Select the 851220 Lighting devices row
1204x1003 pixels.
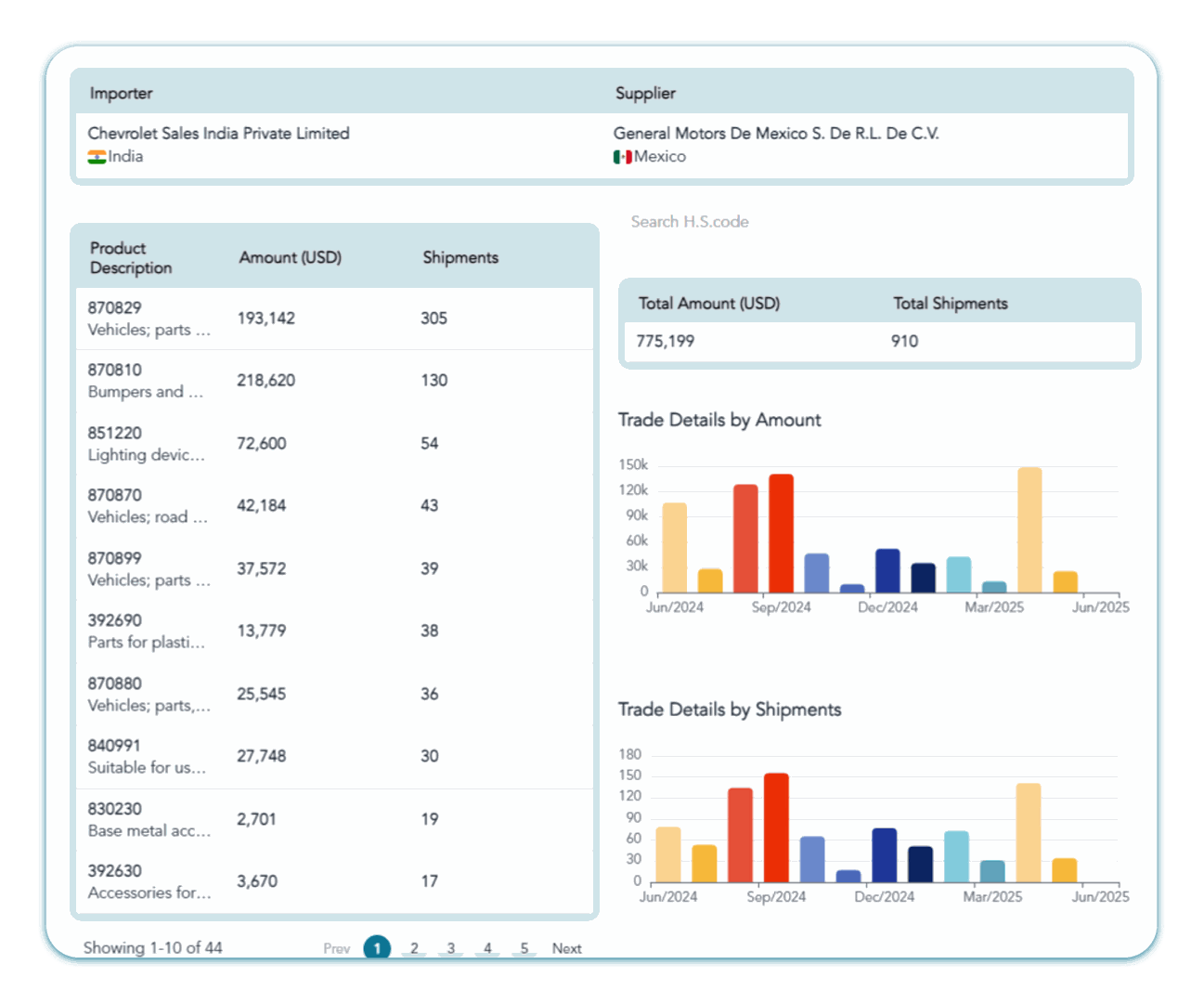(334, 444)
